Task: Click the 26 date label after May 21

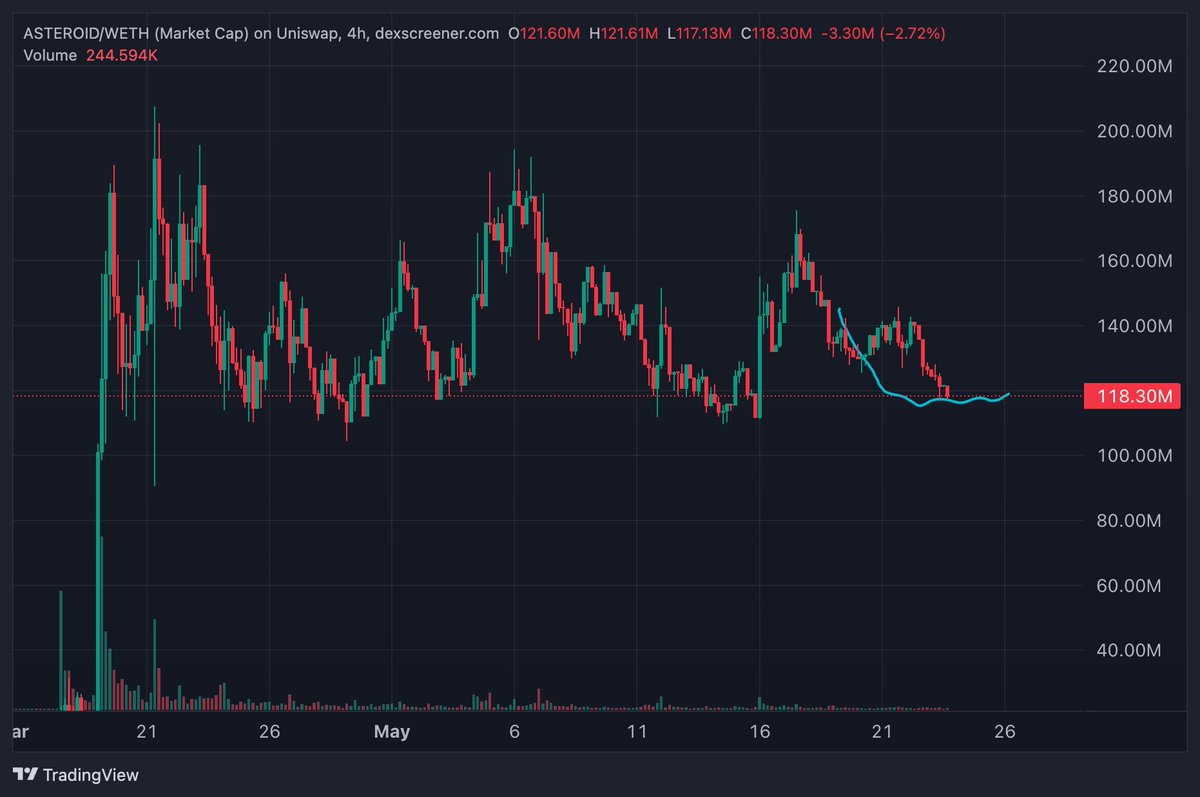Action: pos(1005,732)
